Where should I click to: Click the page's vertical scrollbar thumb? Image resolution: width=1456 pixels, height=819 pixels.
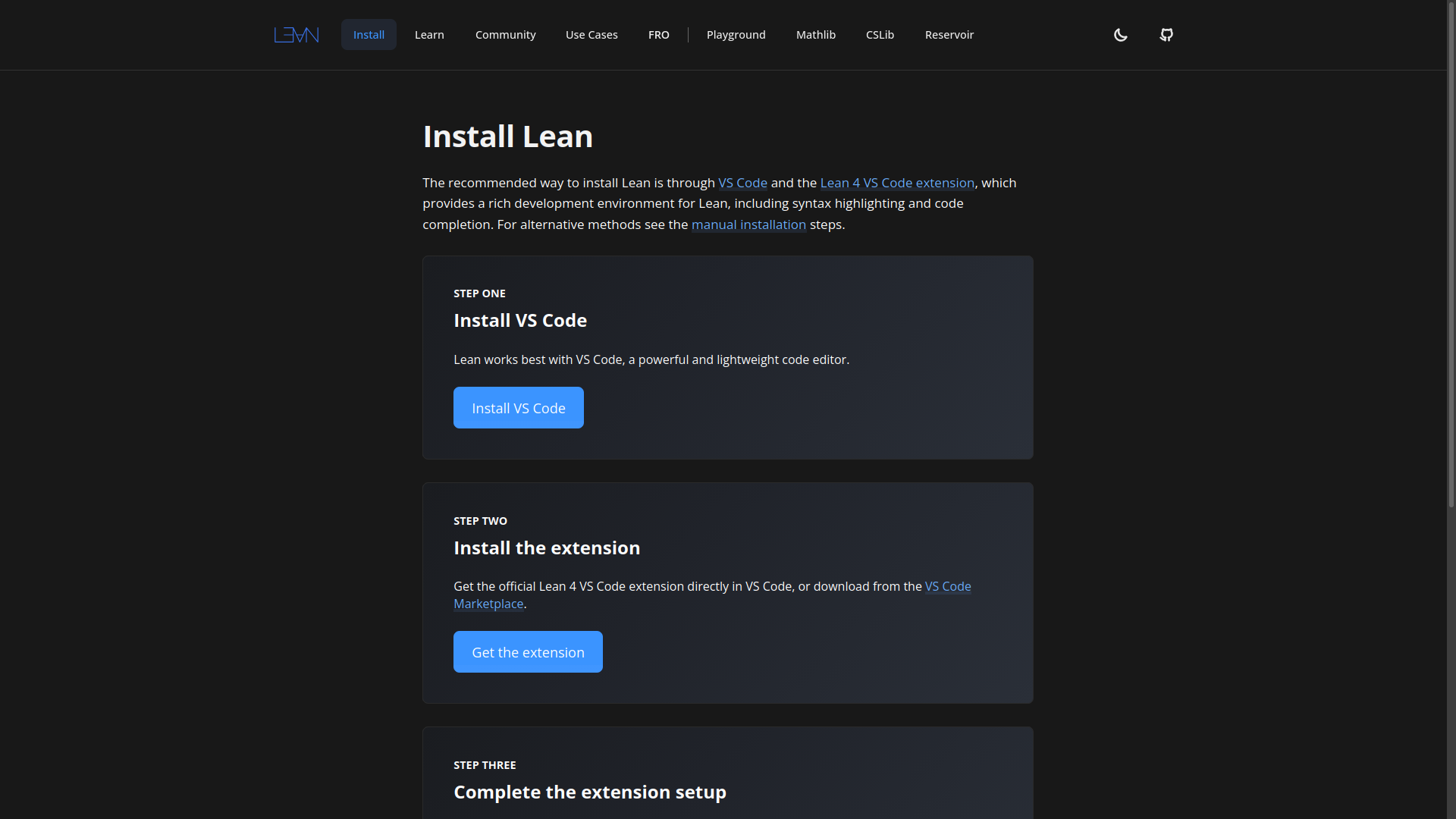click(x=1451, y=254)
